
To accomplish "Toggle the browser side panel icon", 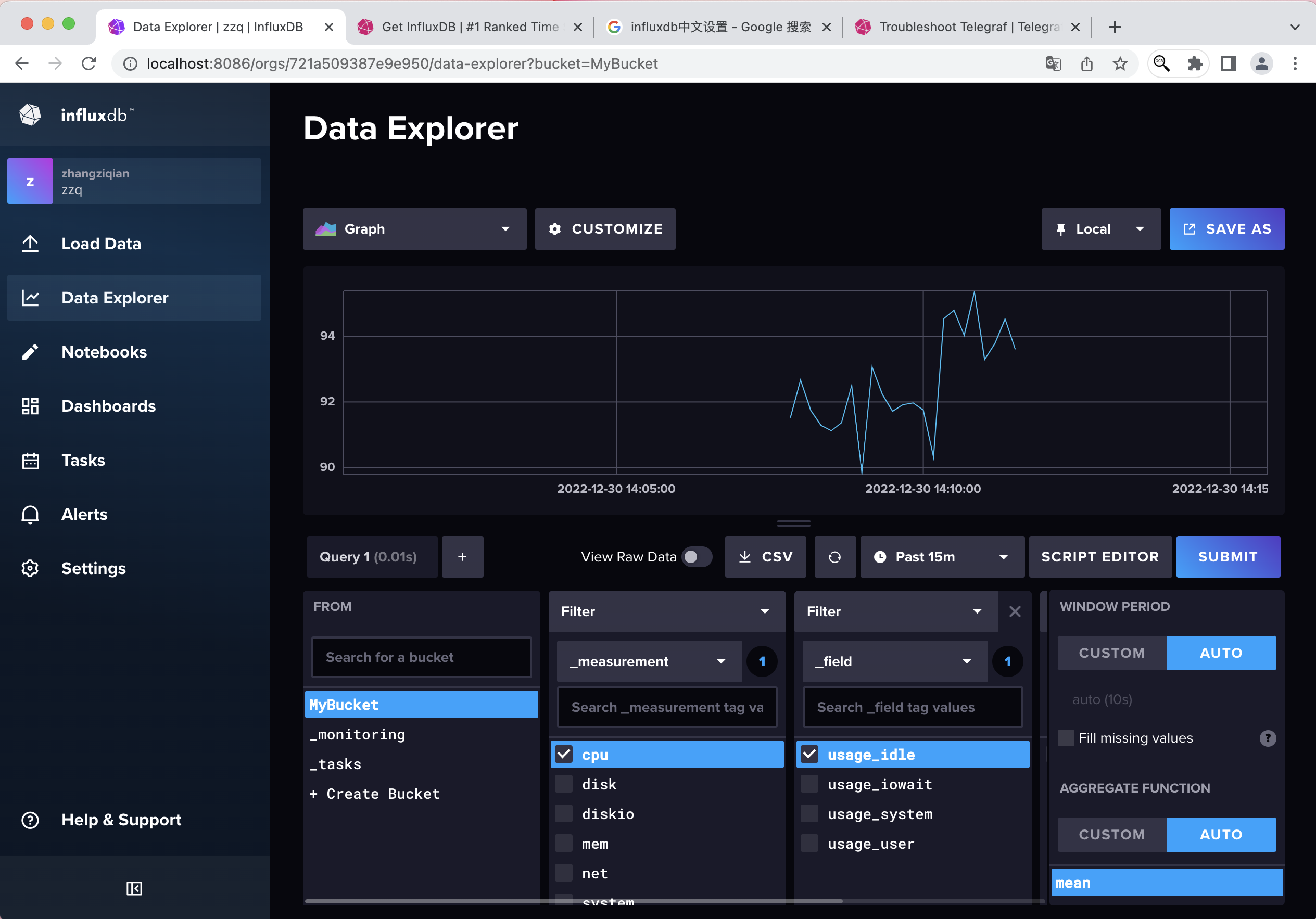I will tap(1228, 63).
